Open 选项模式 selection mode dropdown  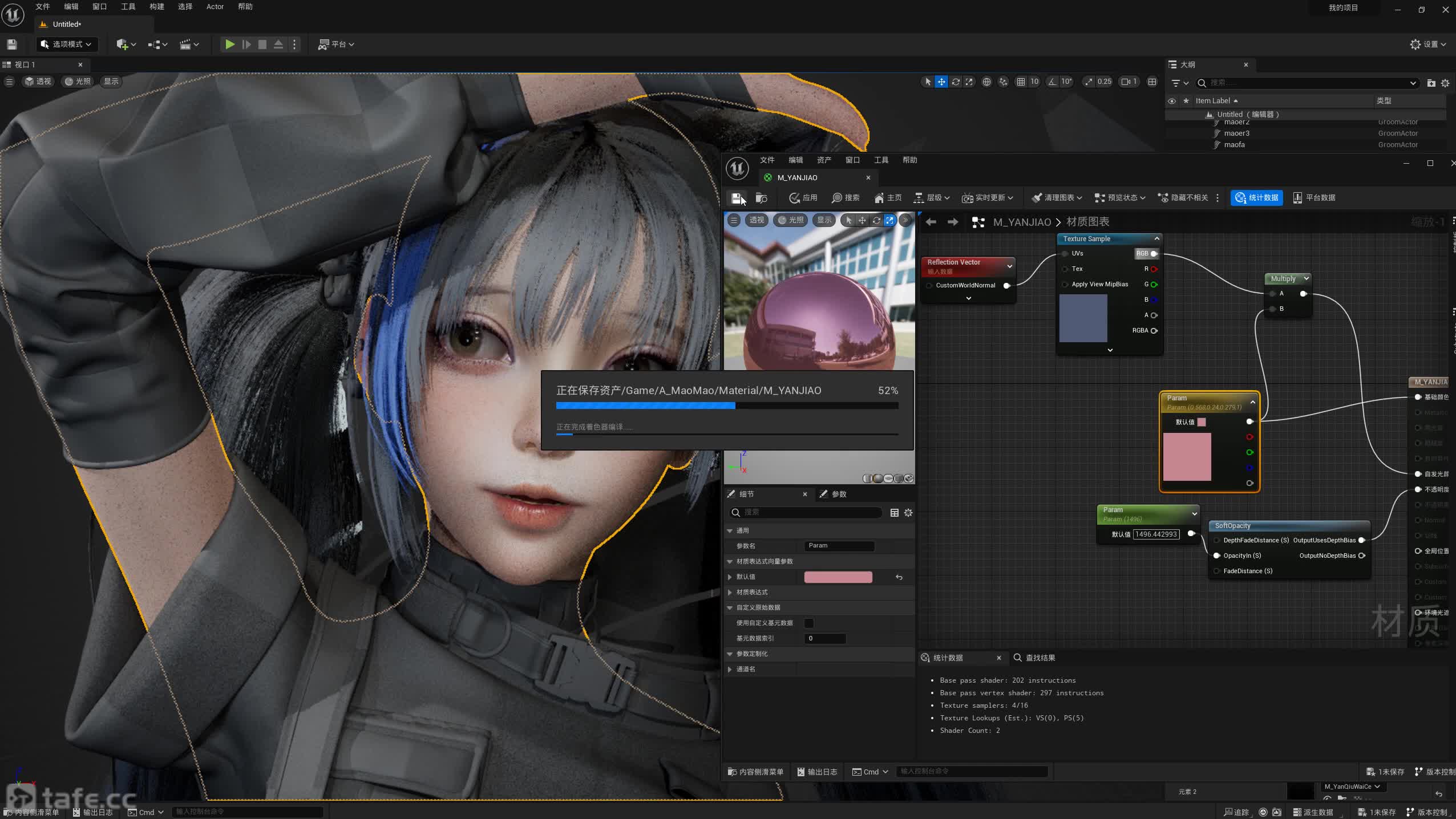67,44
